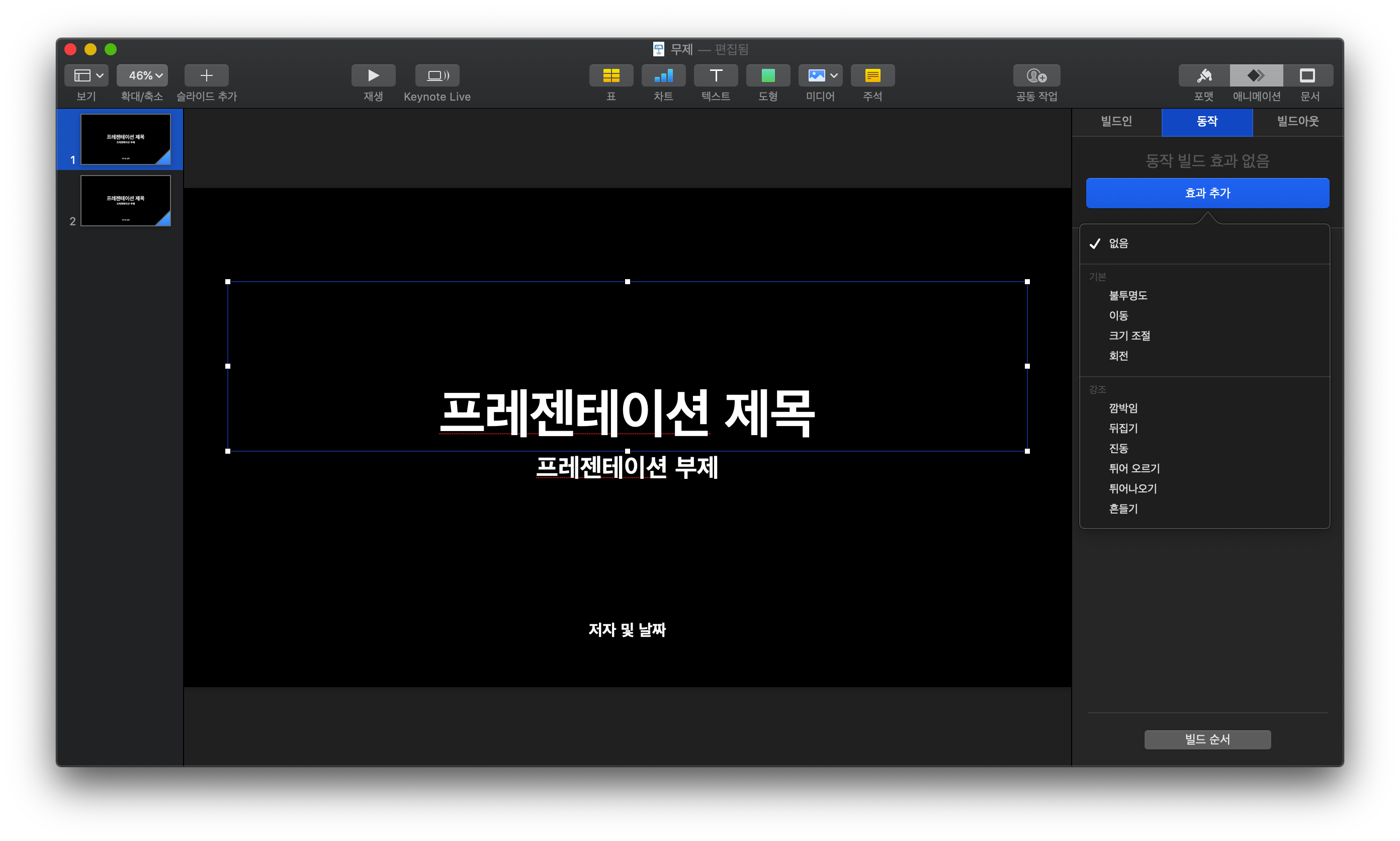Screen dimensions: 1400x841
Task: Open Keynote Live toolbar icon
Action: point(437,75)
